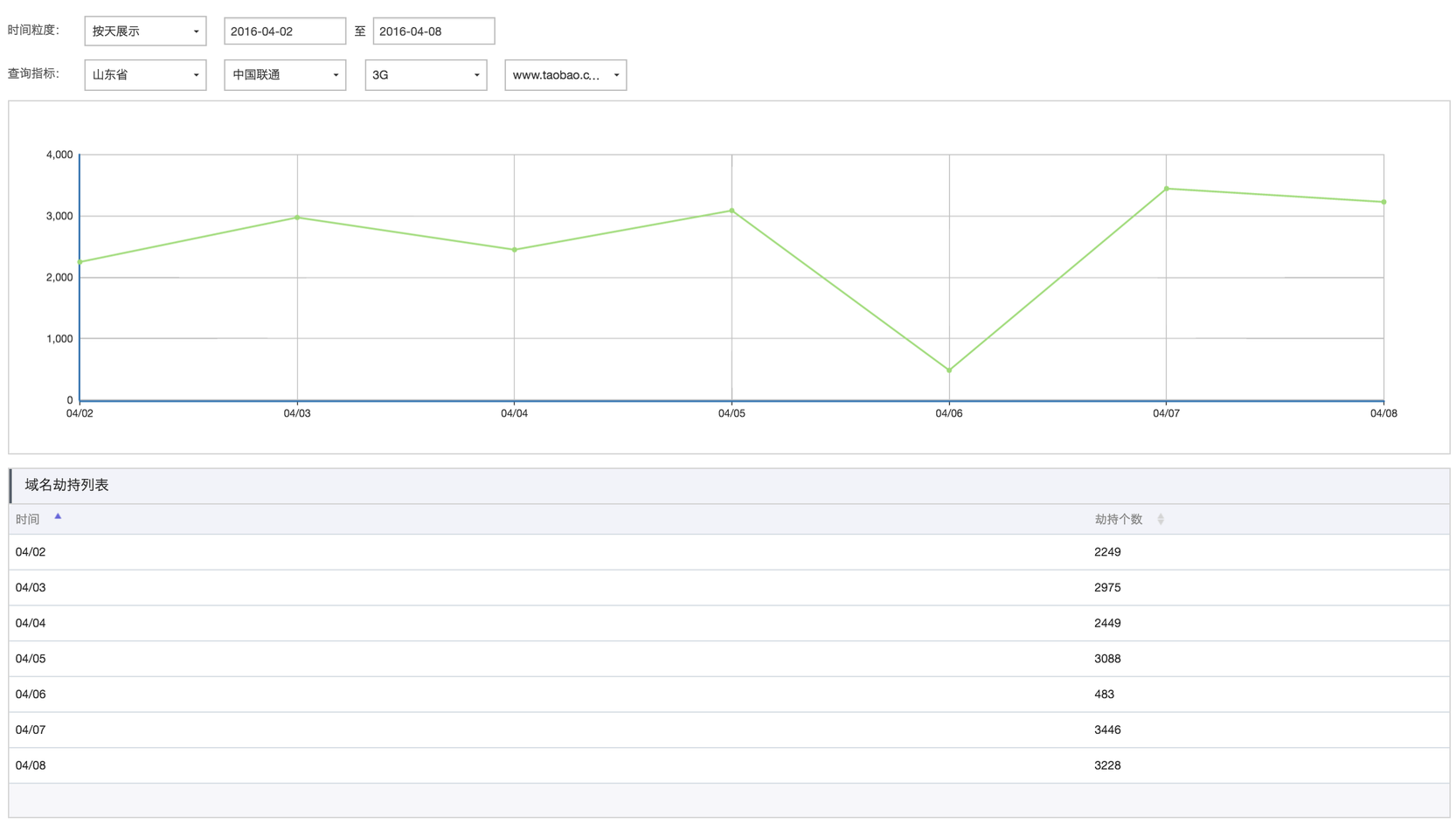
Task: Click the 4,000 y-axis label
Action: tap(59, 155)
